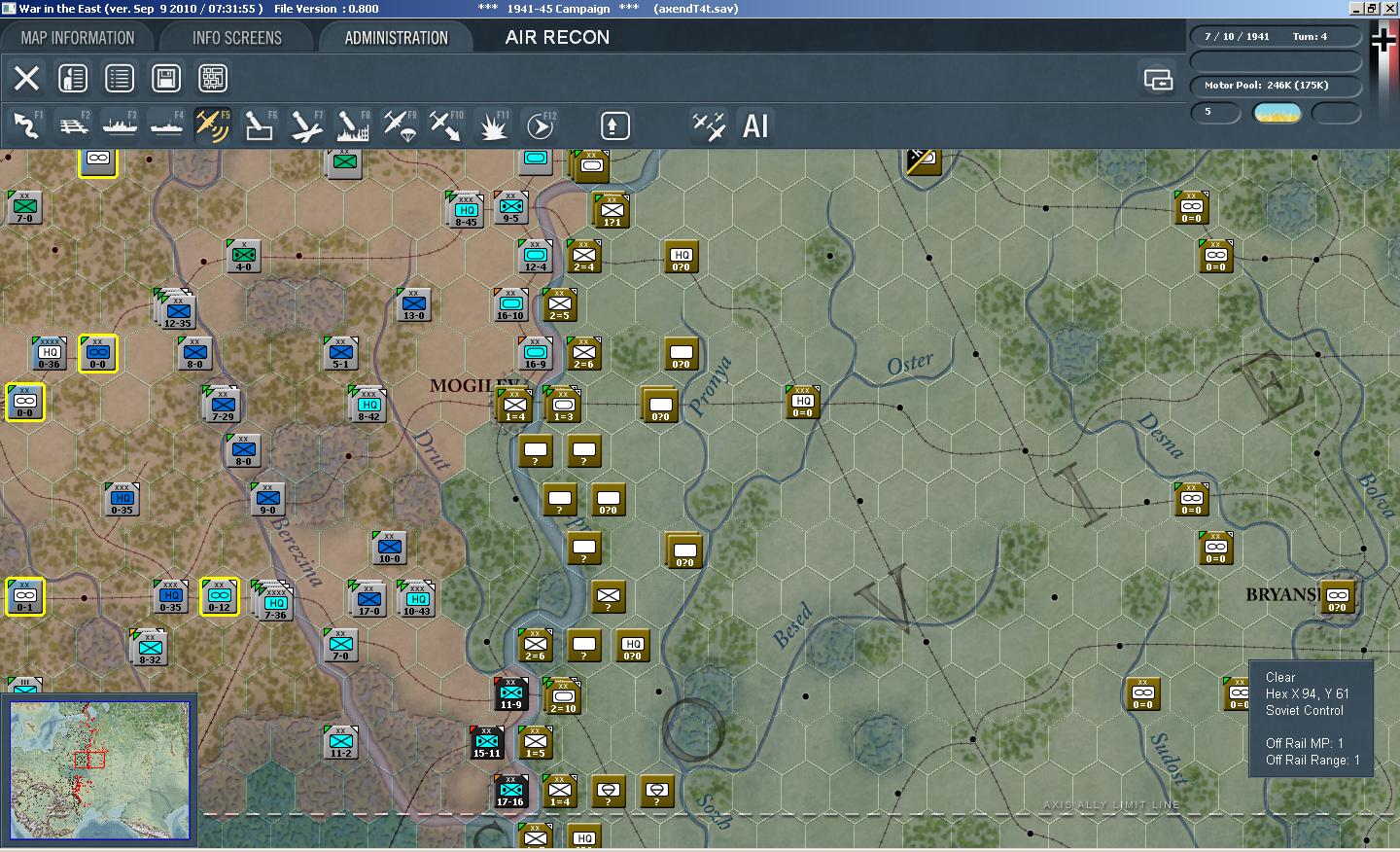The height and width of the screenshot is (852, 1400).
Task: Click the field showing number 5
Action: [1216, 113]
